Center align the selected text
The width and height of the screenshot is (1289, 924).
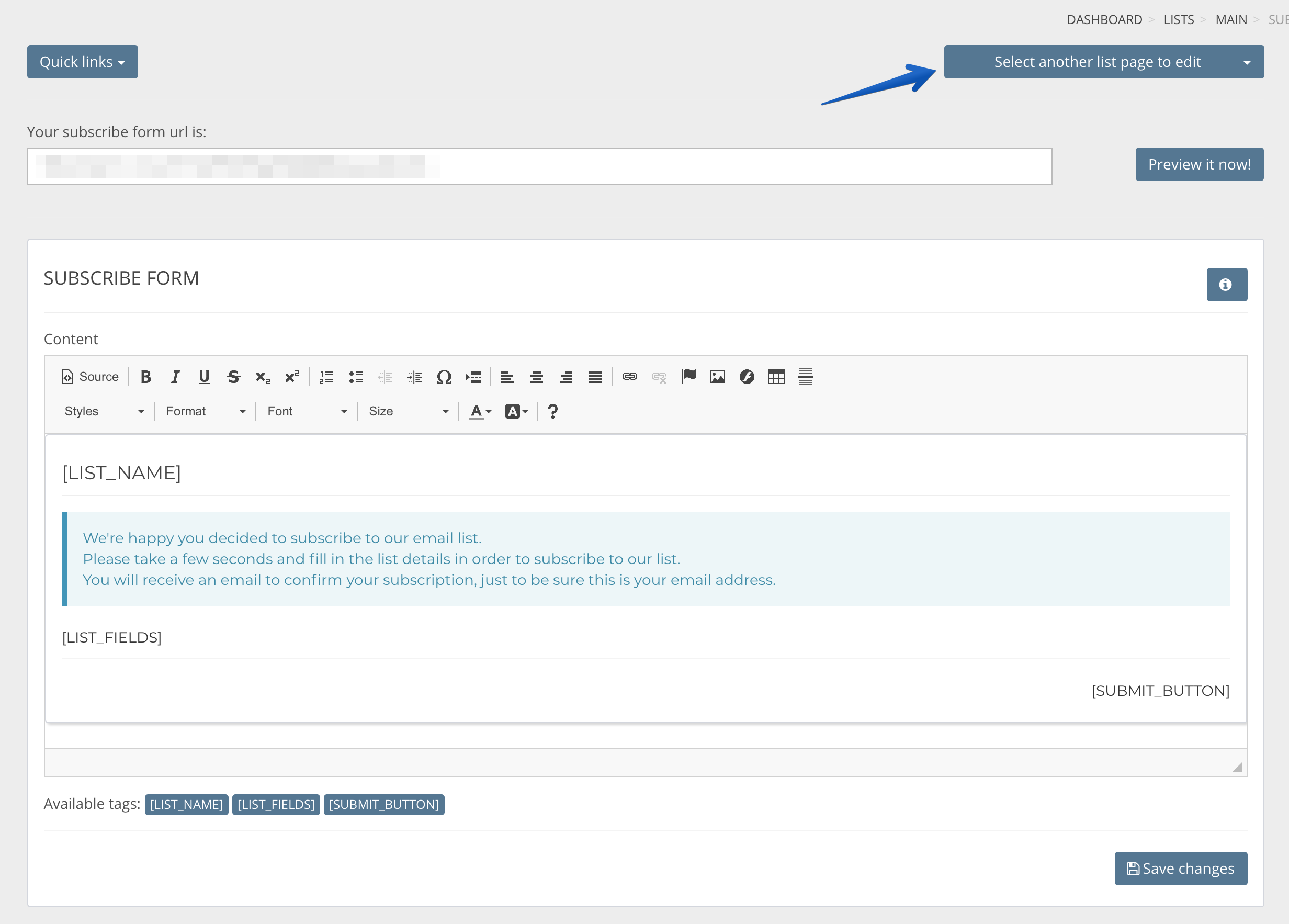click(x=537, y=376)
